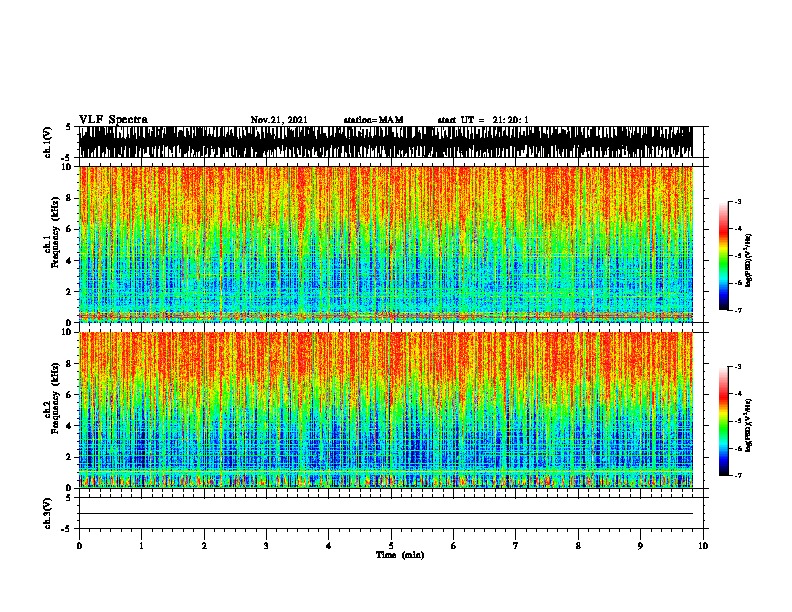Click time axis tick label "9"
Viewport: 792px width, 612px height.
pos(640,546)
